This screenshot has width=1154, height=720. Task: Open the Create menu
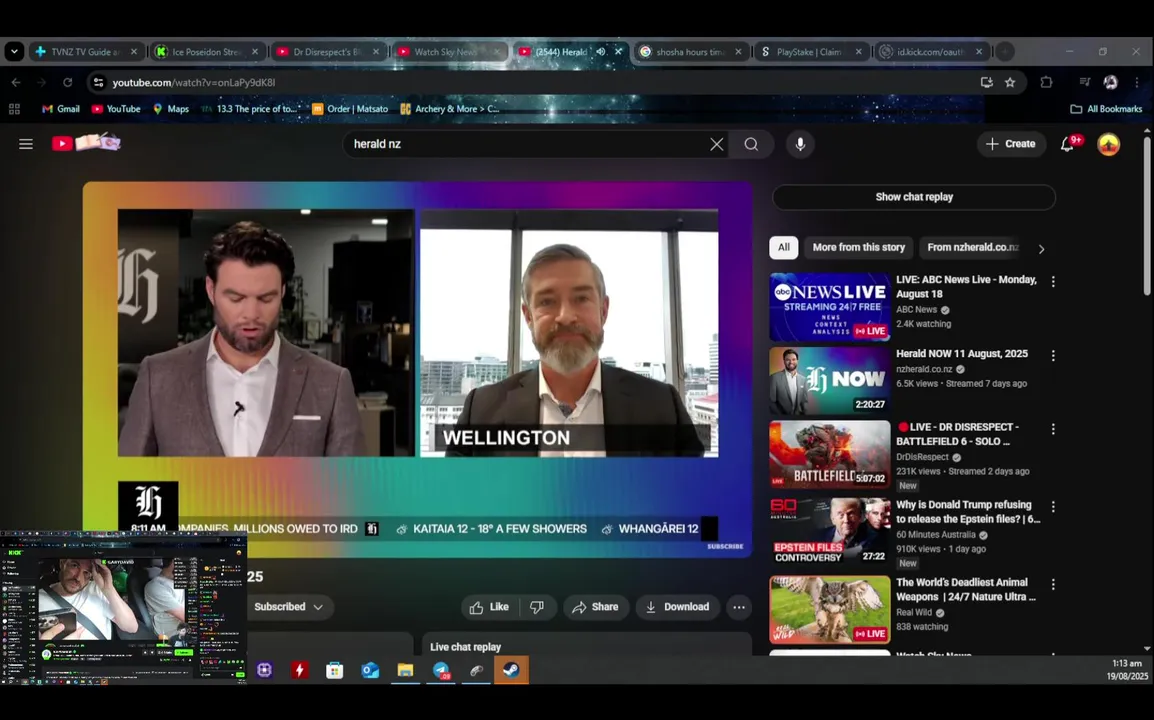click(1010, 144)
